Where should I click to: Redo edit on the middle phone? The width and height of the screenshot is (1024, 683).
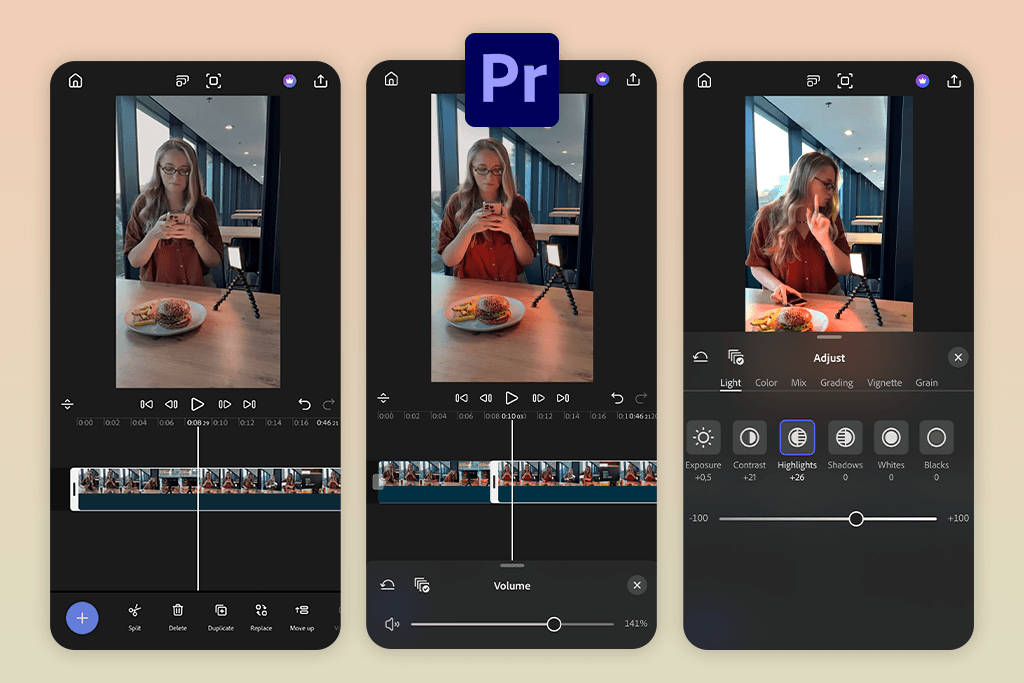[641, 398]
